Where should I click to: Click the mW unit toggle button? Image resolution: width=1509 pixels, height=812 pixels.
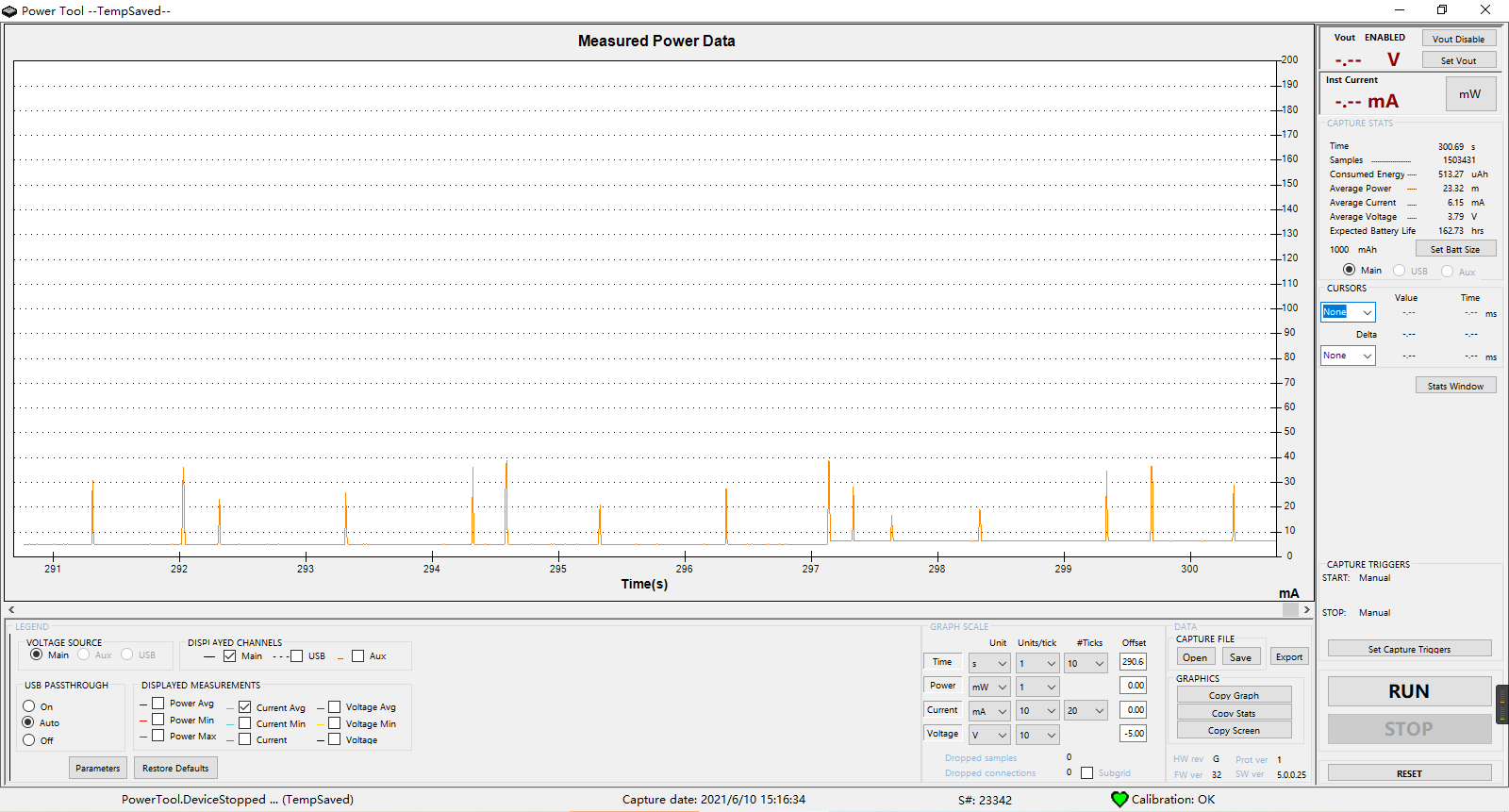(x=1471, y=93)
